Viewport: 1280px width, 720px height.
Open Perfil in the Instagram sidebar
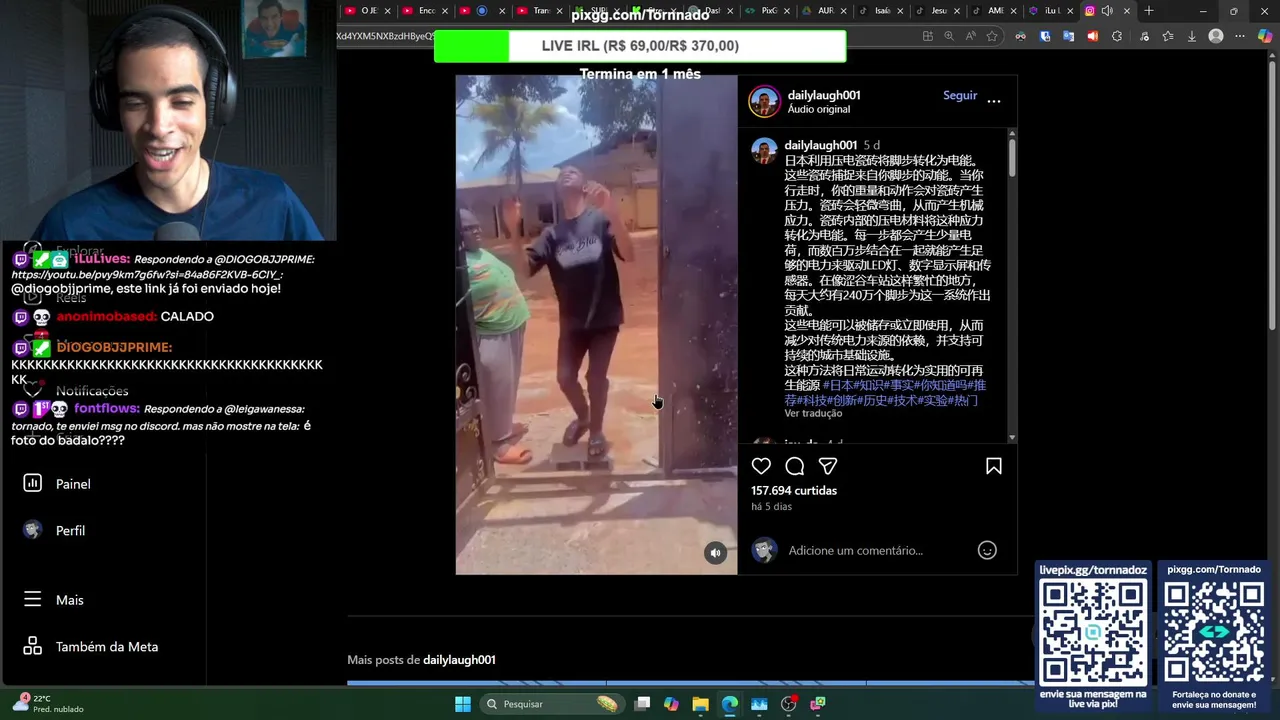pos(70,531)
